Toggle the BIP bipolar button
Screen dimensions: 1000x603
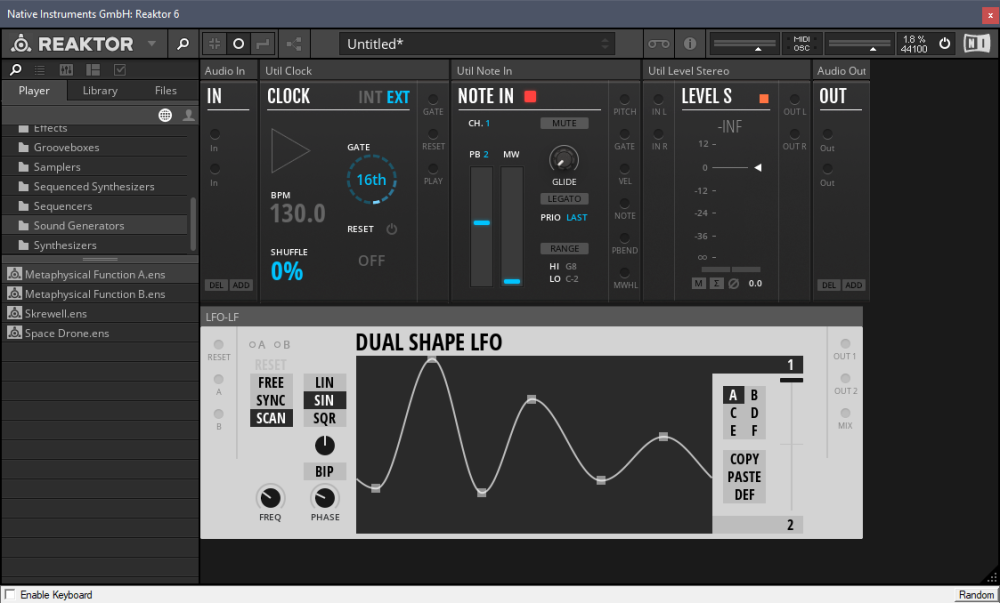(325, 471)
